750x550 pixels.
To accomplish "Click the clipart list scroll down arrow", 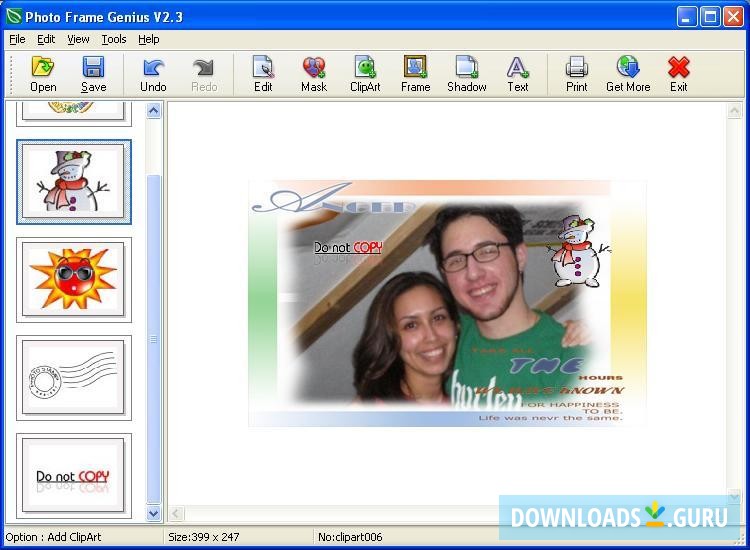I will 154,514.
